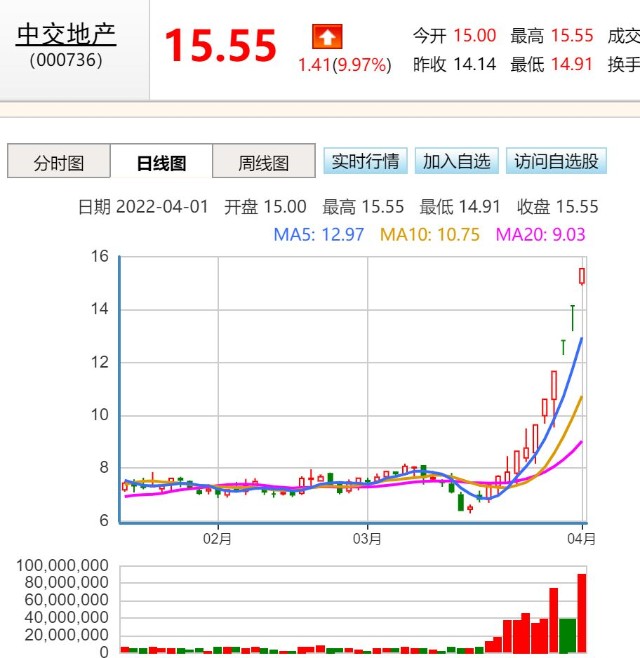The image size is (640, 658).
Task: Click the red up-arrow price change icon
Action: point(327,37)
